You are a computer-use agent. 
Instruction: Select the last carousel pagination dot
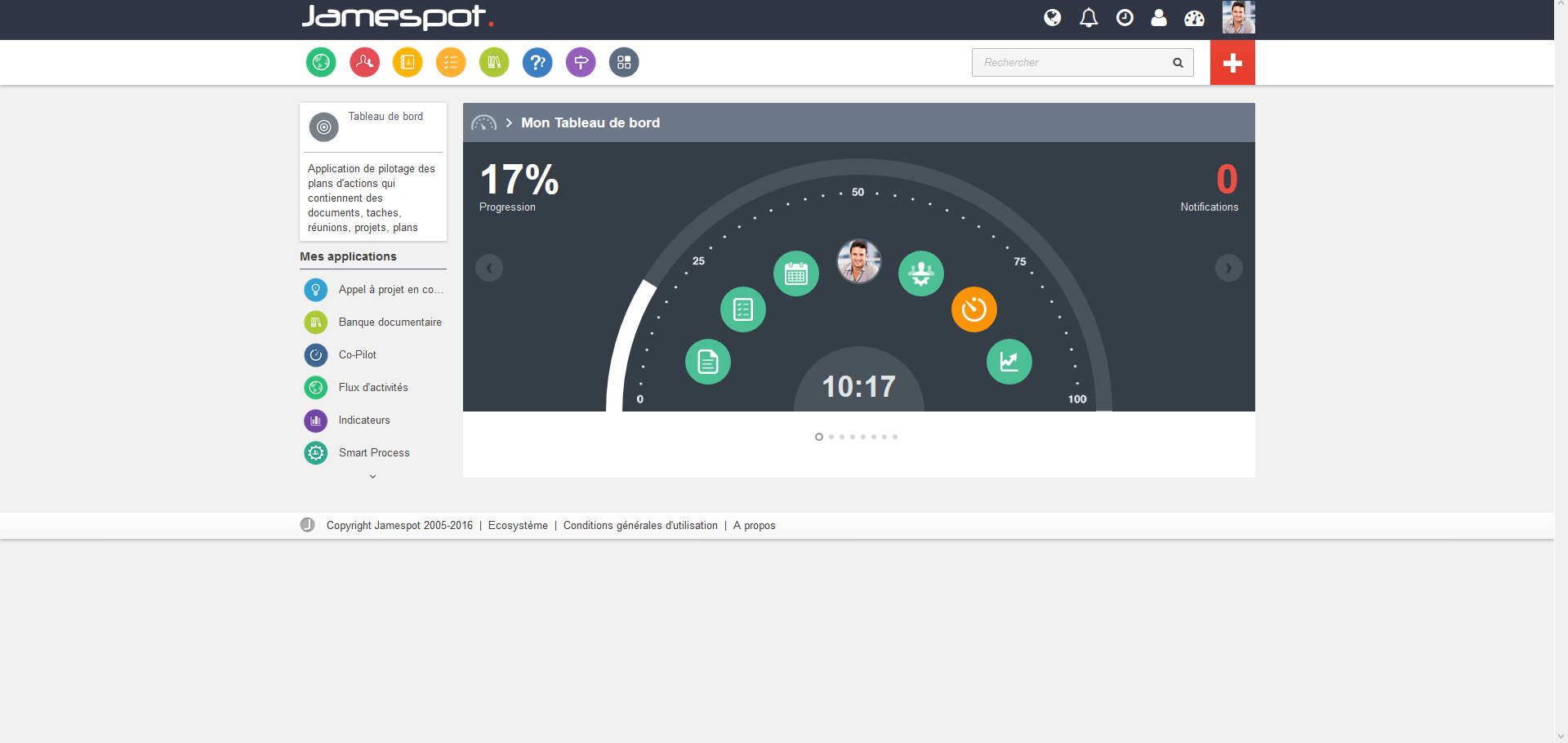point(895,437)
